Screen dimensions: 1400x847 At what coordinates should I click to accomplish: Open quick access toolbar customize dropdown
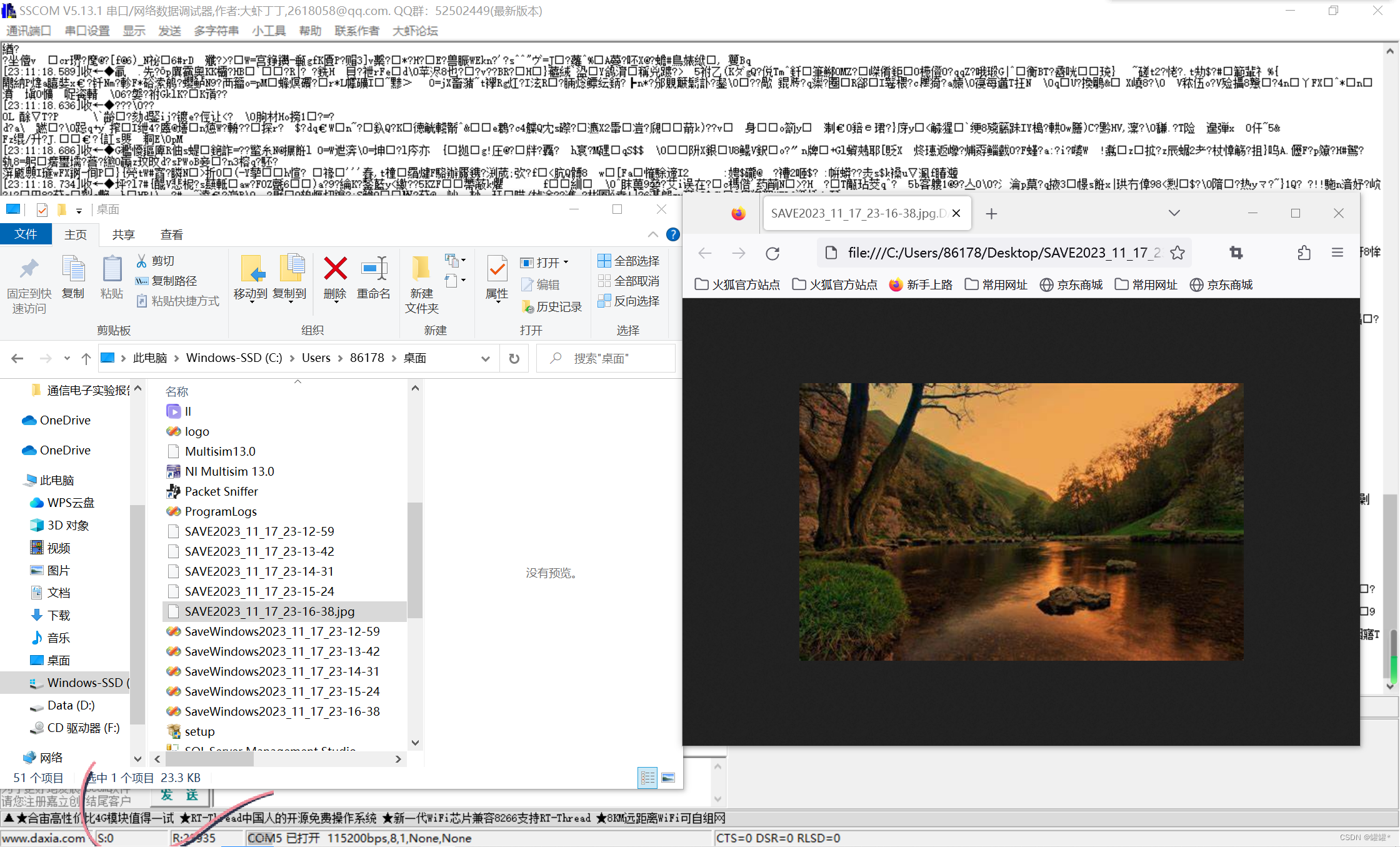coord(79,211)
